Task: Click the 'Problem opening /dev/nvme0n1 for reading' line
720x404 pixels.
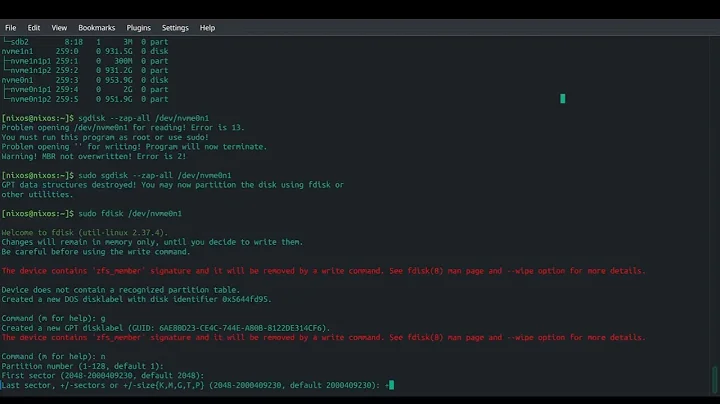Action: point(123,128)
